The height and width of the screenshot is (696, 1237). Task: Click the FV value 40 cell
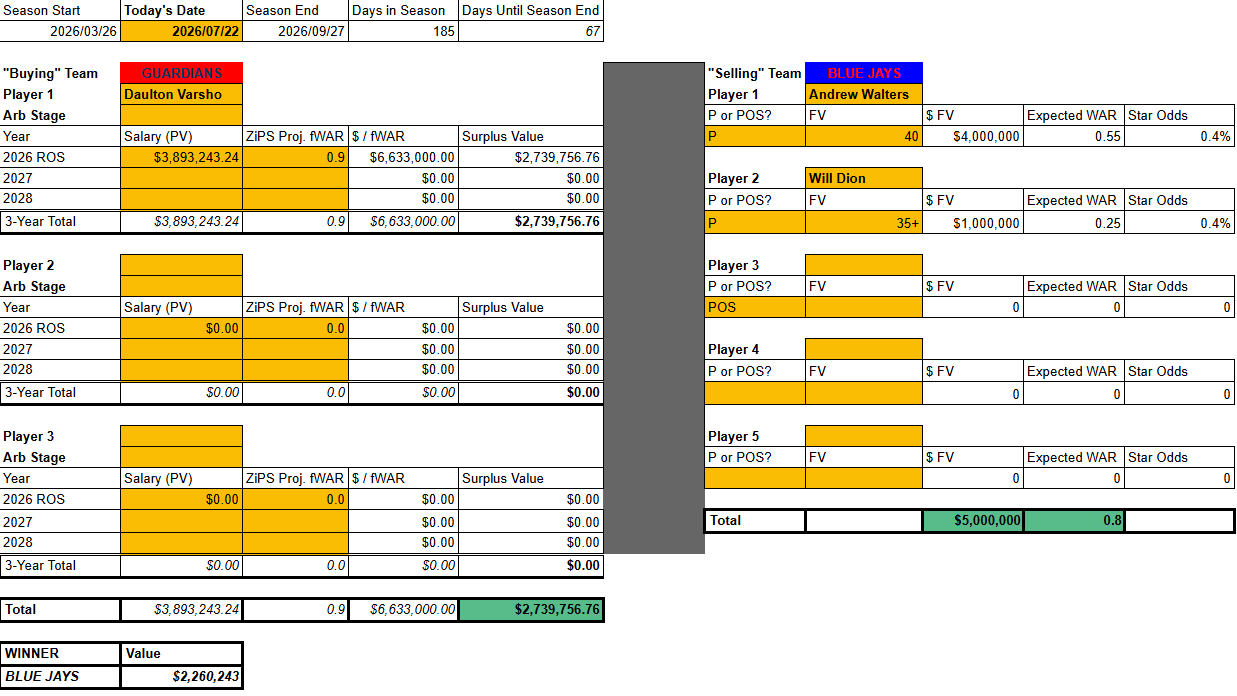pos(864,136)
